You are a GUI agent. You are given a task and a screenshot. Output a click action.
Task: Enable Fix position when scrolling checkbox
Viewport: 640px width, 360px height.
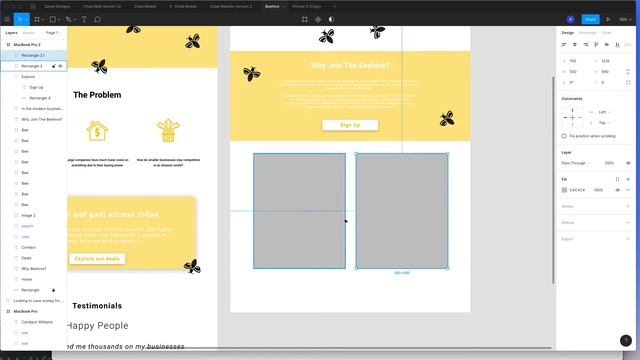tap(564, 136)
